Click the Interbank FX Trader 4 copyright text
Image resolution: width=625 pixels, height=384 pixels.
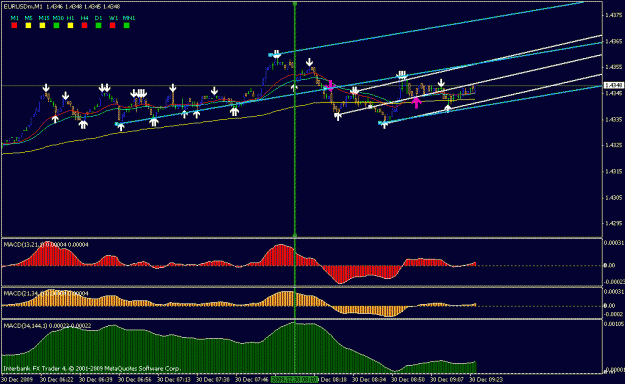point(92,368)
